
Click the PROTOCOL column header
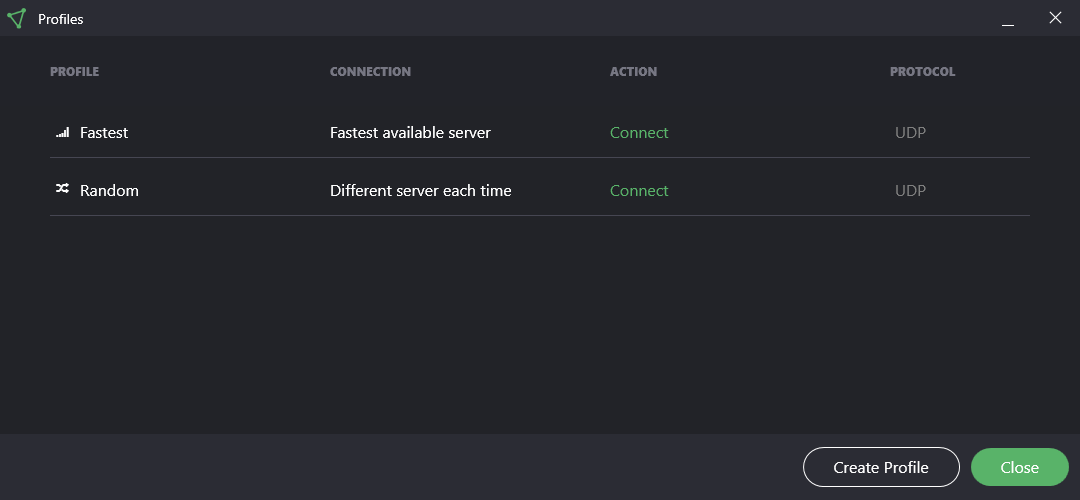(923, 72)
